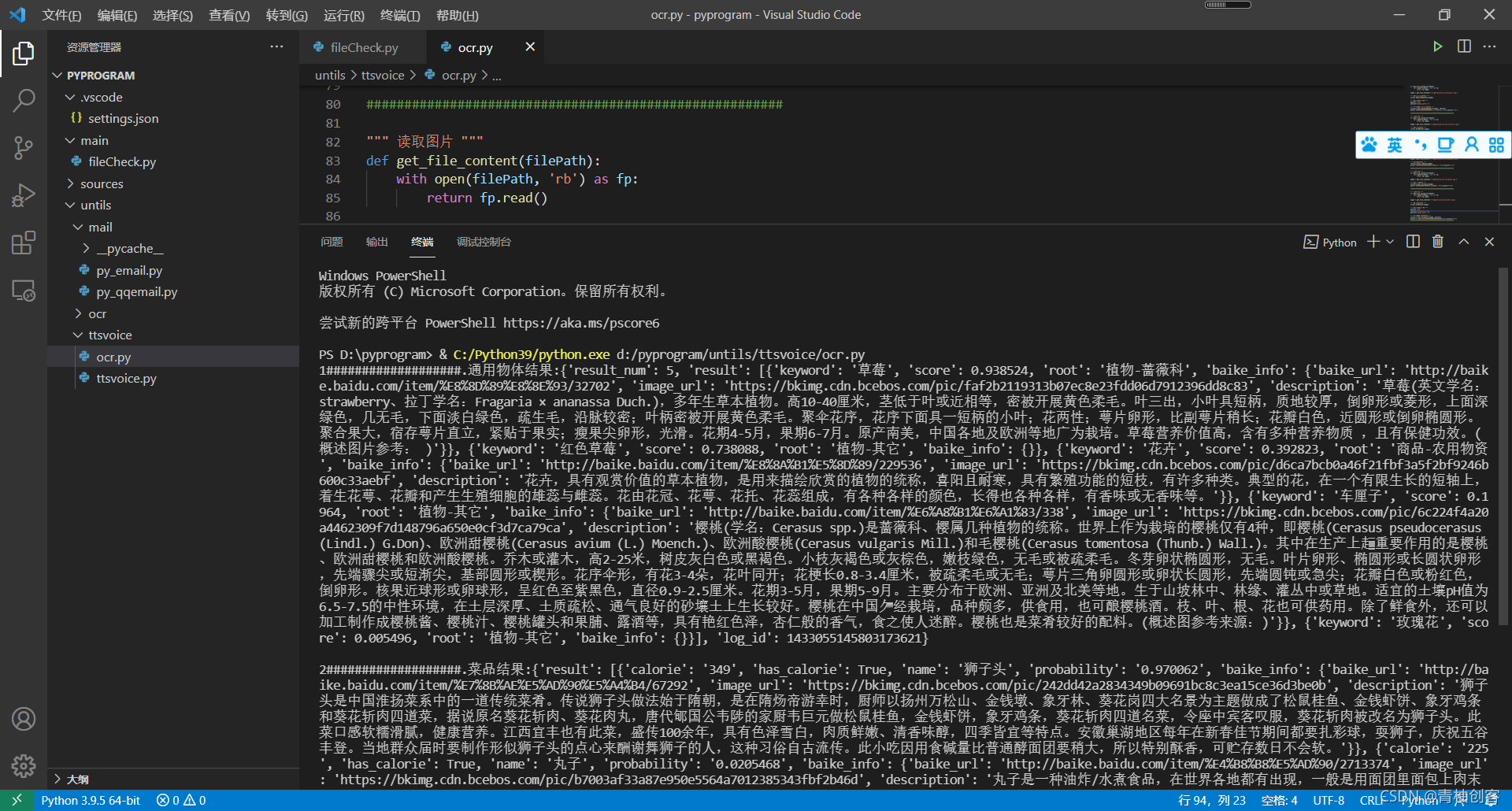Open Explorer panel More Actions ellipsis
The width and height of the screenshot is (1512, 811).
coord(276,46)
